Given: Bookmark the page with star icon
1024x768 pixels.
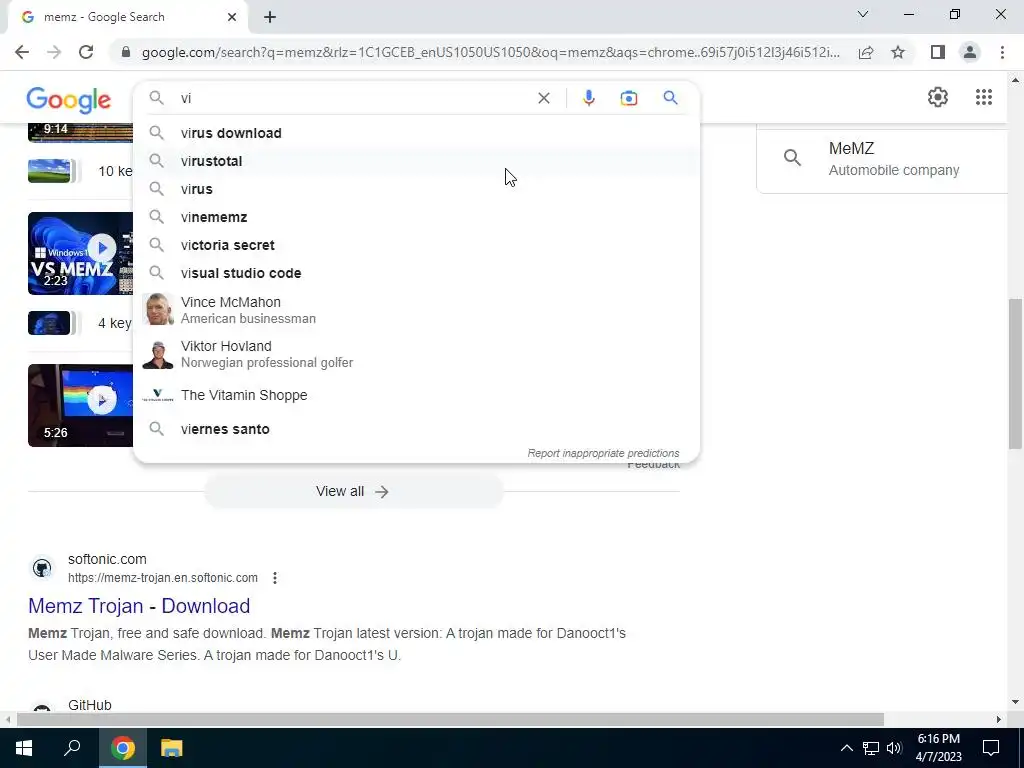Looking at the screenshot, I should 898,52.
